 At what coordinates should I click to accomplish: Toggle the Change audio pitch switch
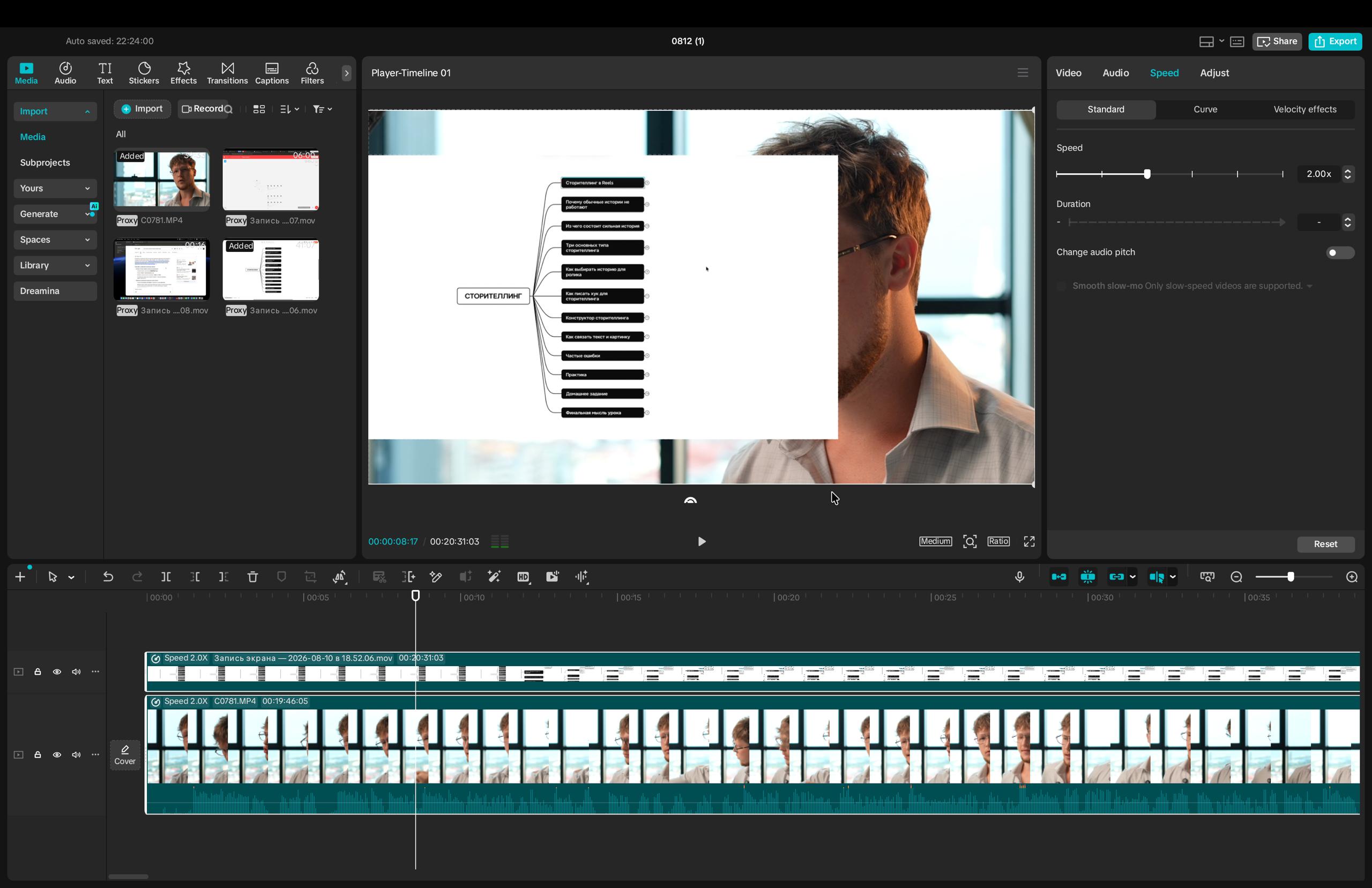[1340, 252]
